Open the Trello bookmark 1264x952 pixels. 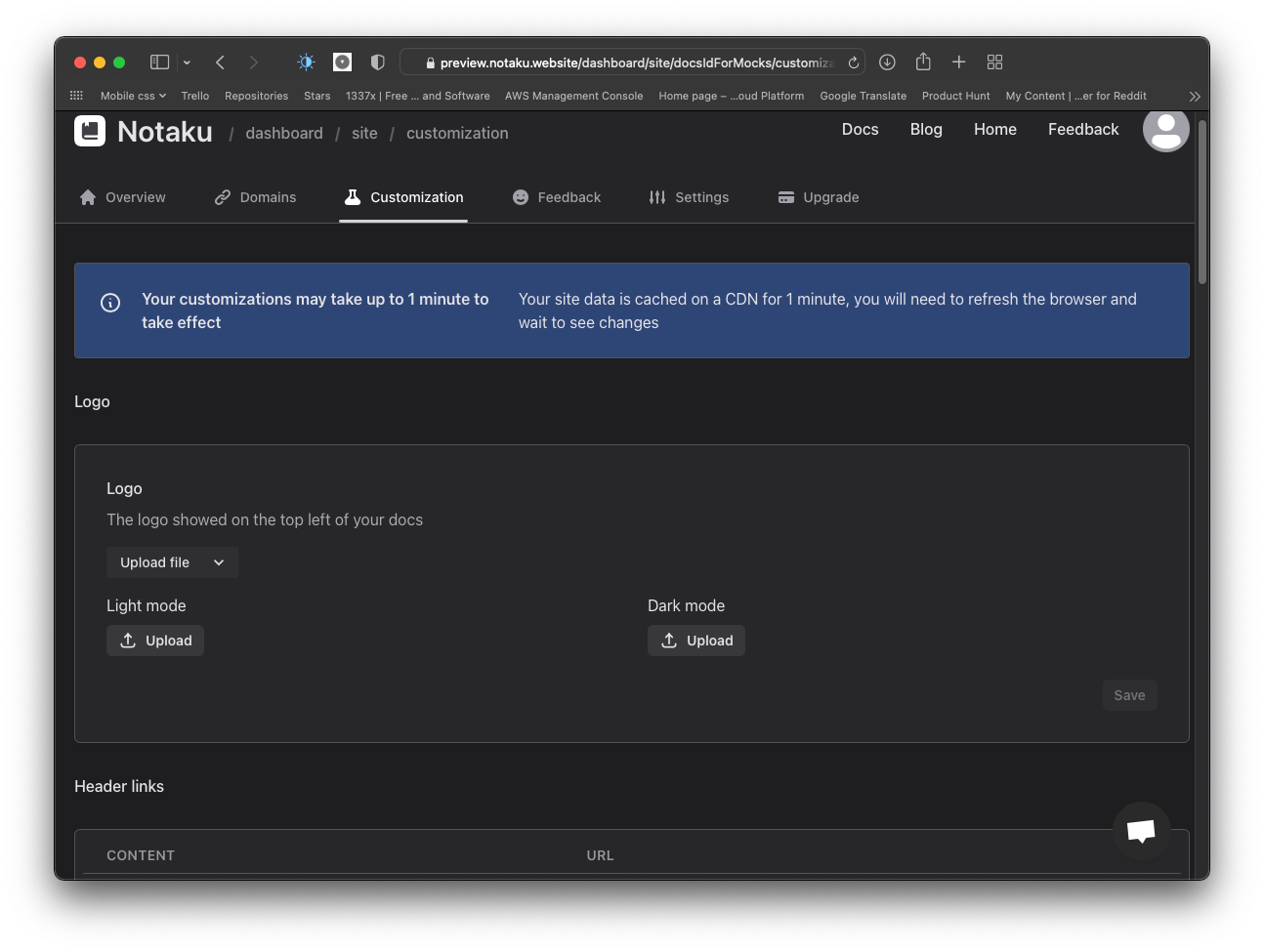pos(195,96)
